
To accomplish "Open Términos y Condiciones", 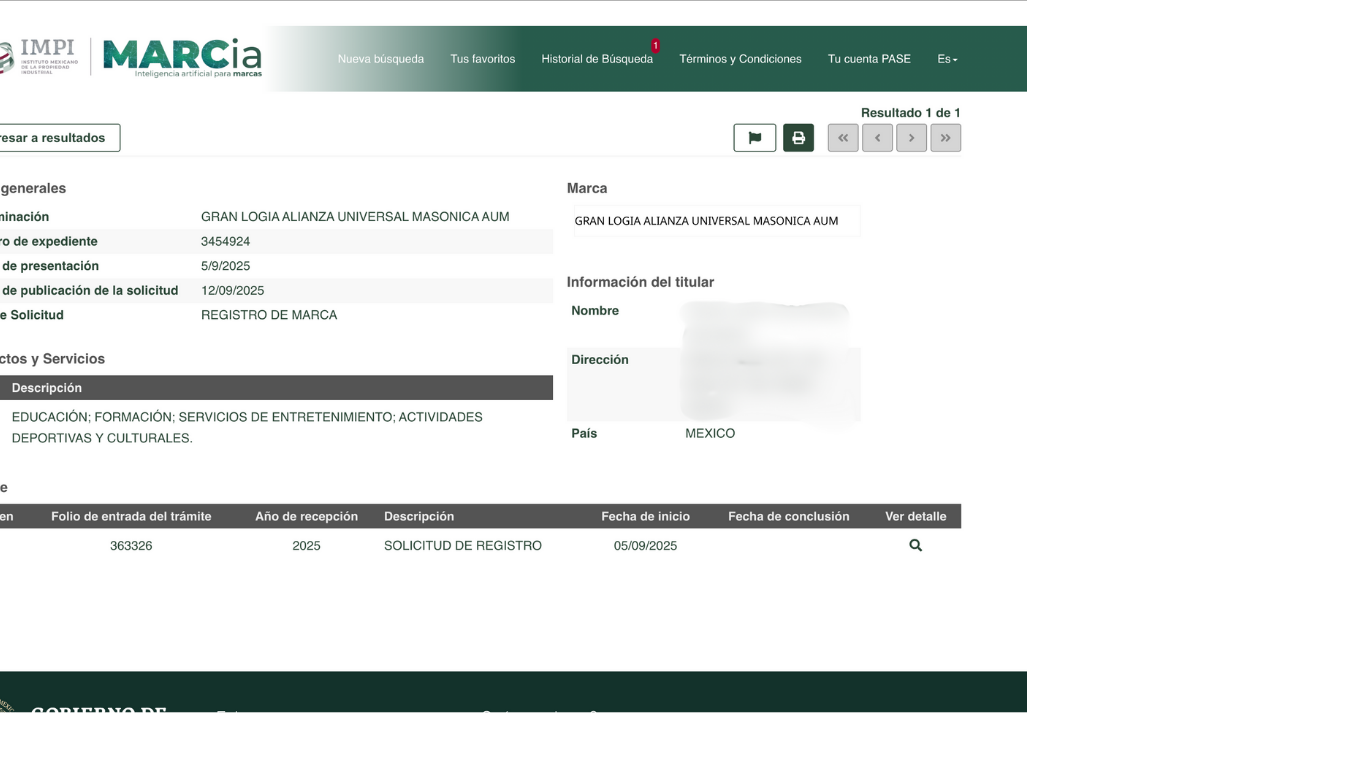I will 740,59.
